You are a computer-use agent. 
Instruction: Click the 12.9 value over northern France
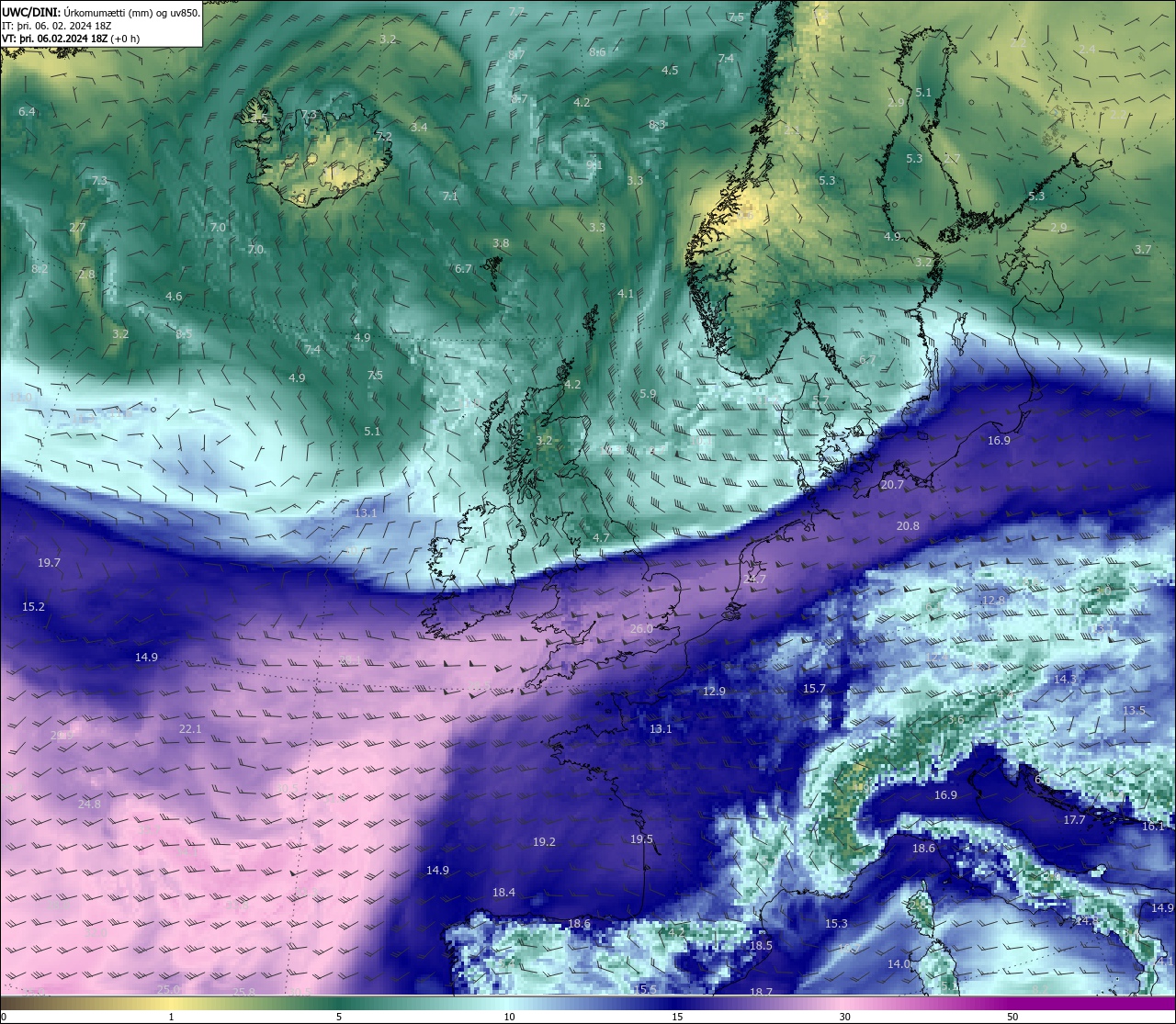coord(714,692)
